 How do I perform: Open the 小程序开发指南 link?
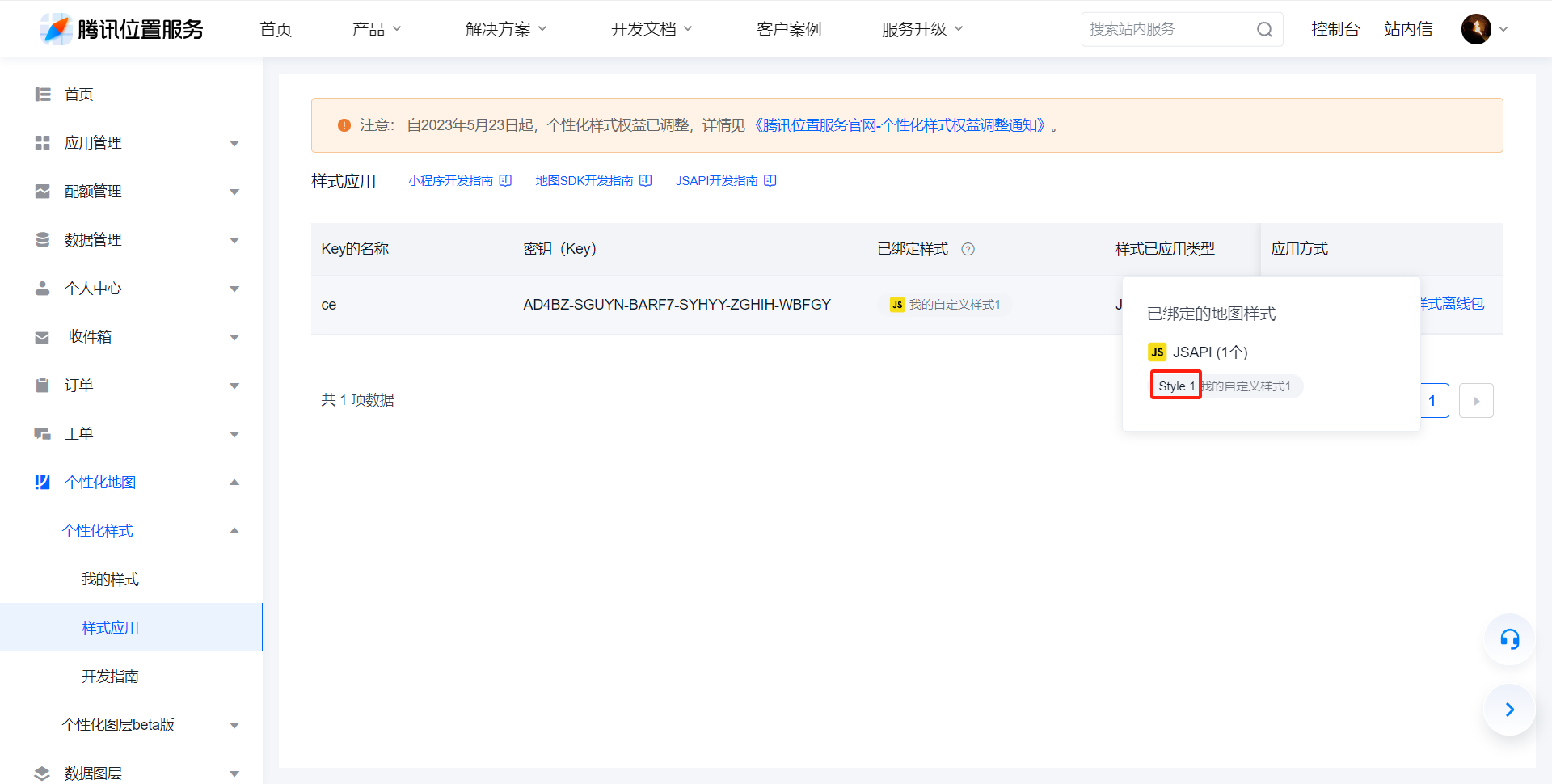450,180
